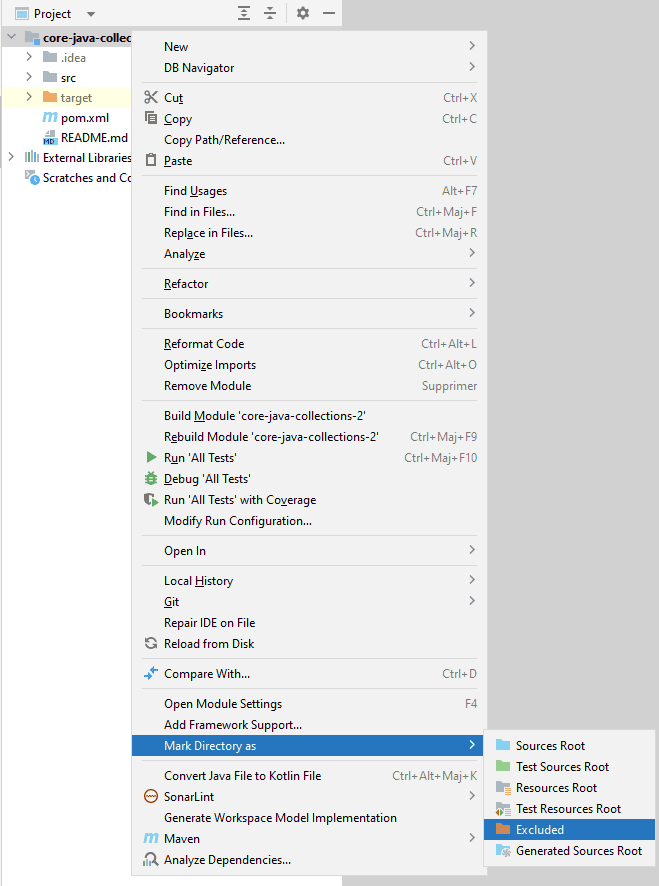Expand the target folder

[x=29, y=97]
